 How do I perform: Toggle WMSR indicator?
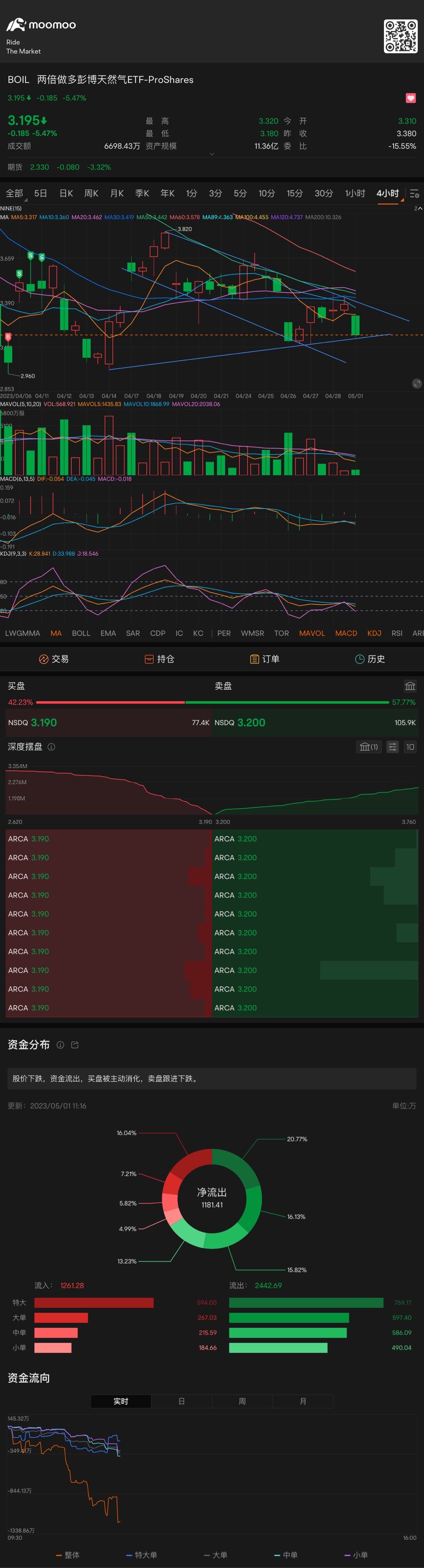tap(252, 633)
